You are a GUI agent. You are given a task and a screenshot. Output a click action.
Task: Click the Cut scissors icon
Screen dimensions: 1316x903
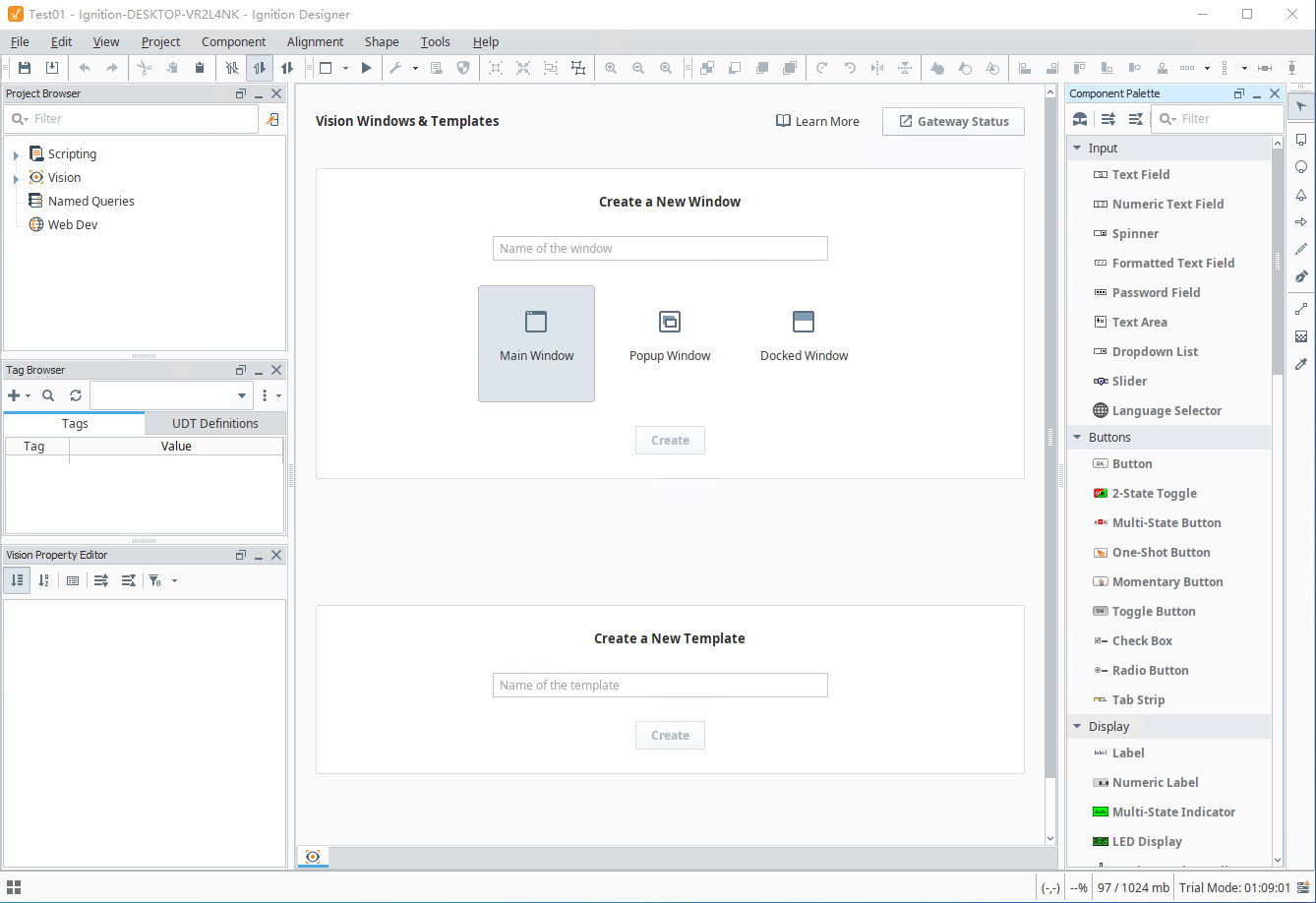click(145, 68)
